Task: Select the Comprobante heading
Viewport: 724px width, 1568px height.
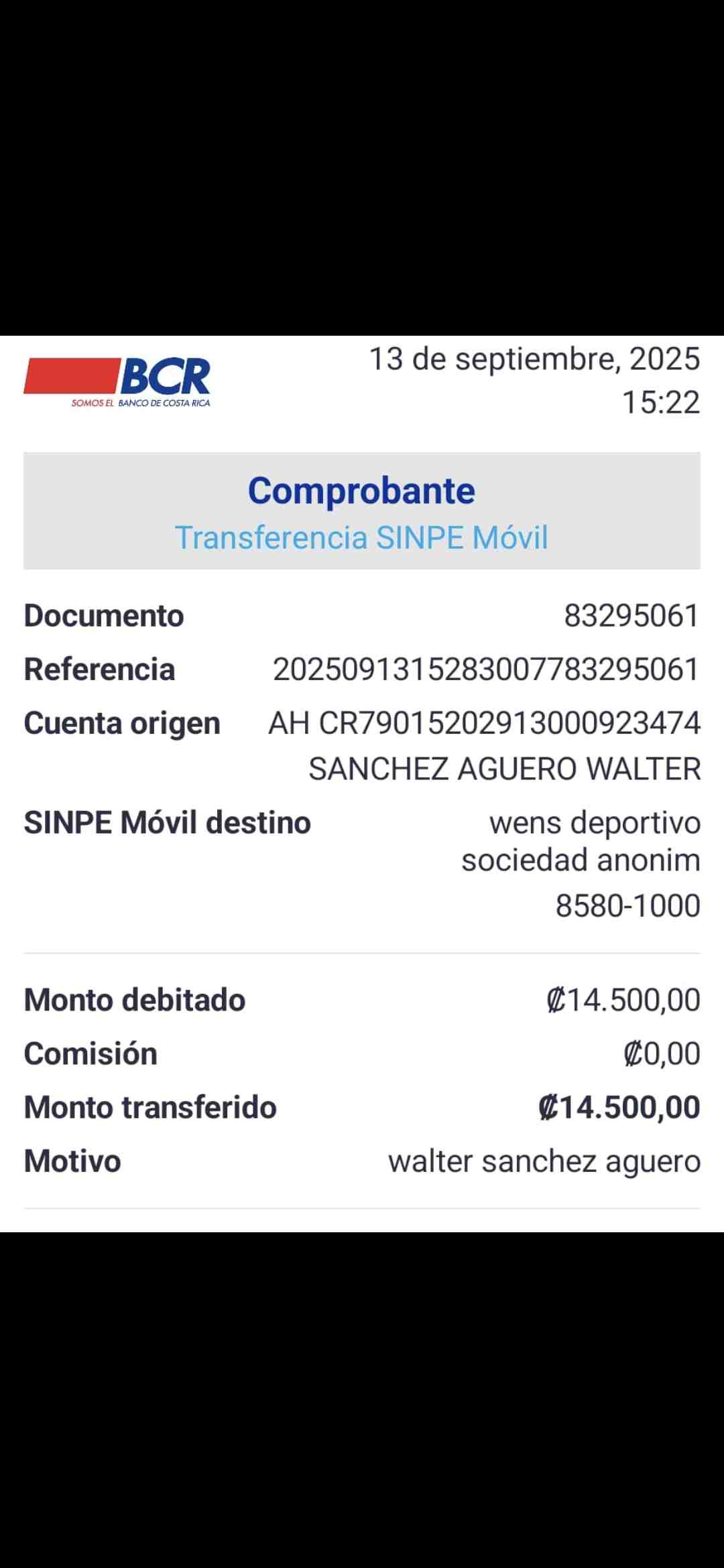Action: [x=361, y=491]
